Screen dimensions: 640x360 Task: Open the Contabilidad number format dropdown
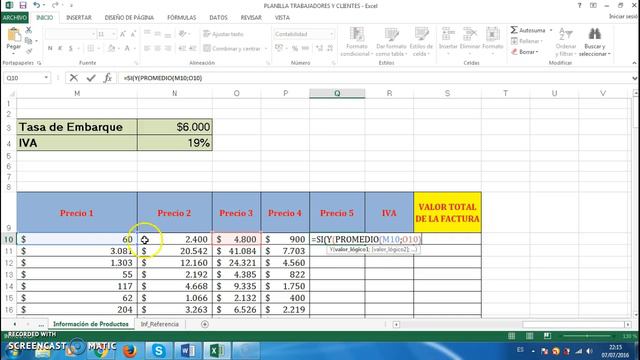pos(331,34)
